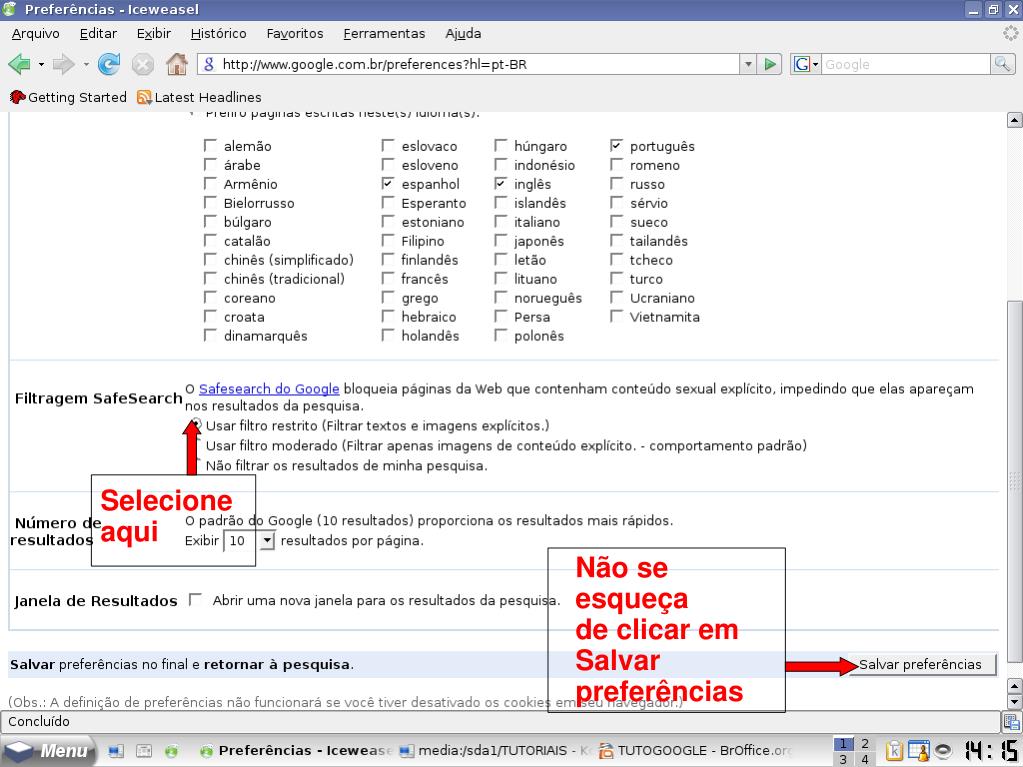Open the Getting Started bookmark
The width and height of the screenshot is (1023, 767).
tap(68, 97)
